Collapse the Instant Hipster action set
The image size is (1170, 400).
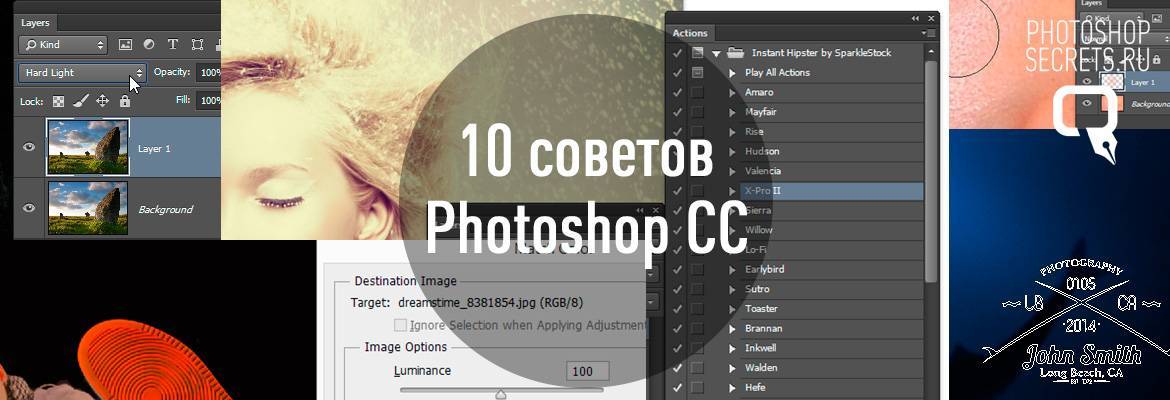click(716, 54)
